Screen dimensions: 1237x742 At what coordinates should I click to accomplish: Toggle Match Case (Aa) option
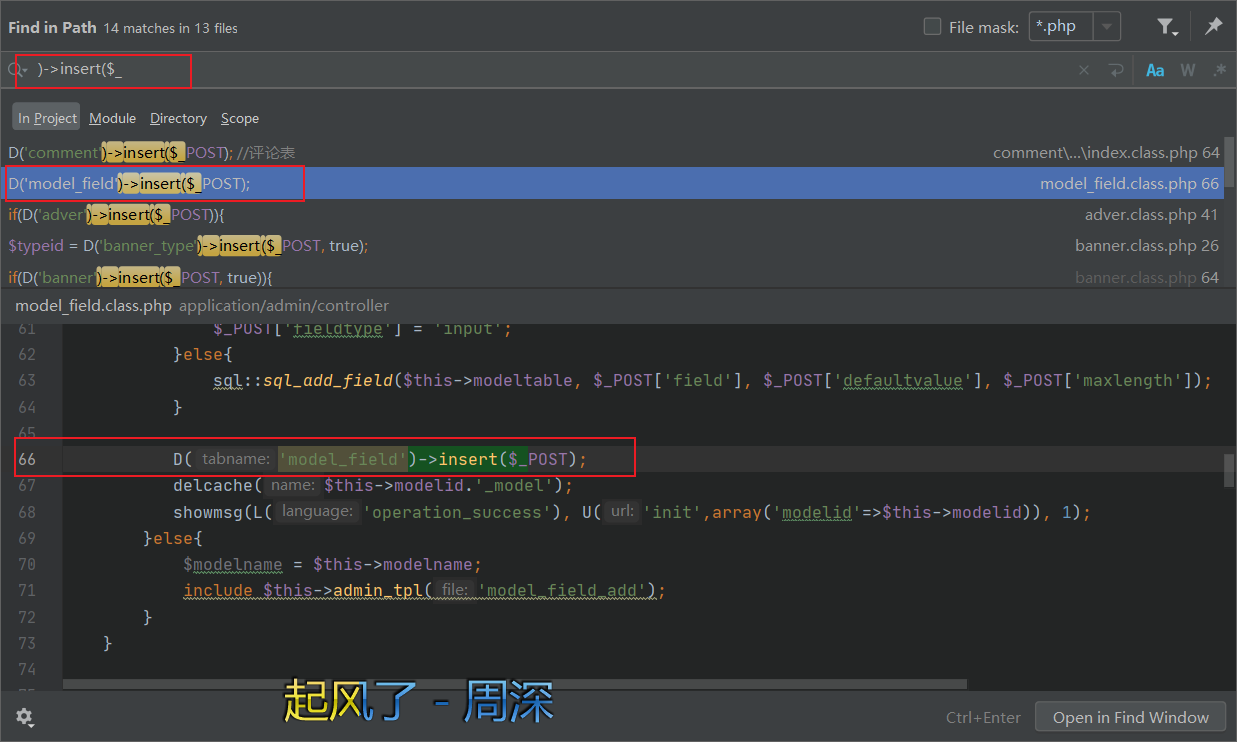click(1155, 70)
